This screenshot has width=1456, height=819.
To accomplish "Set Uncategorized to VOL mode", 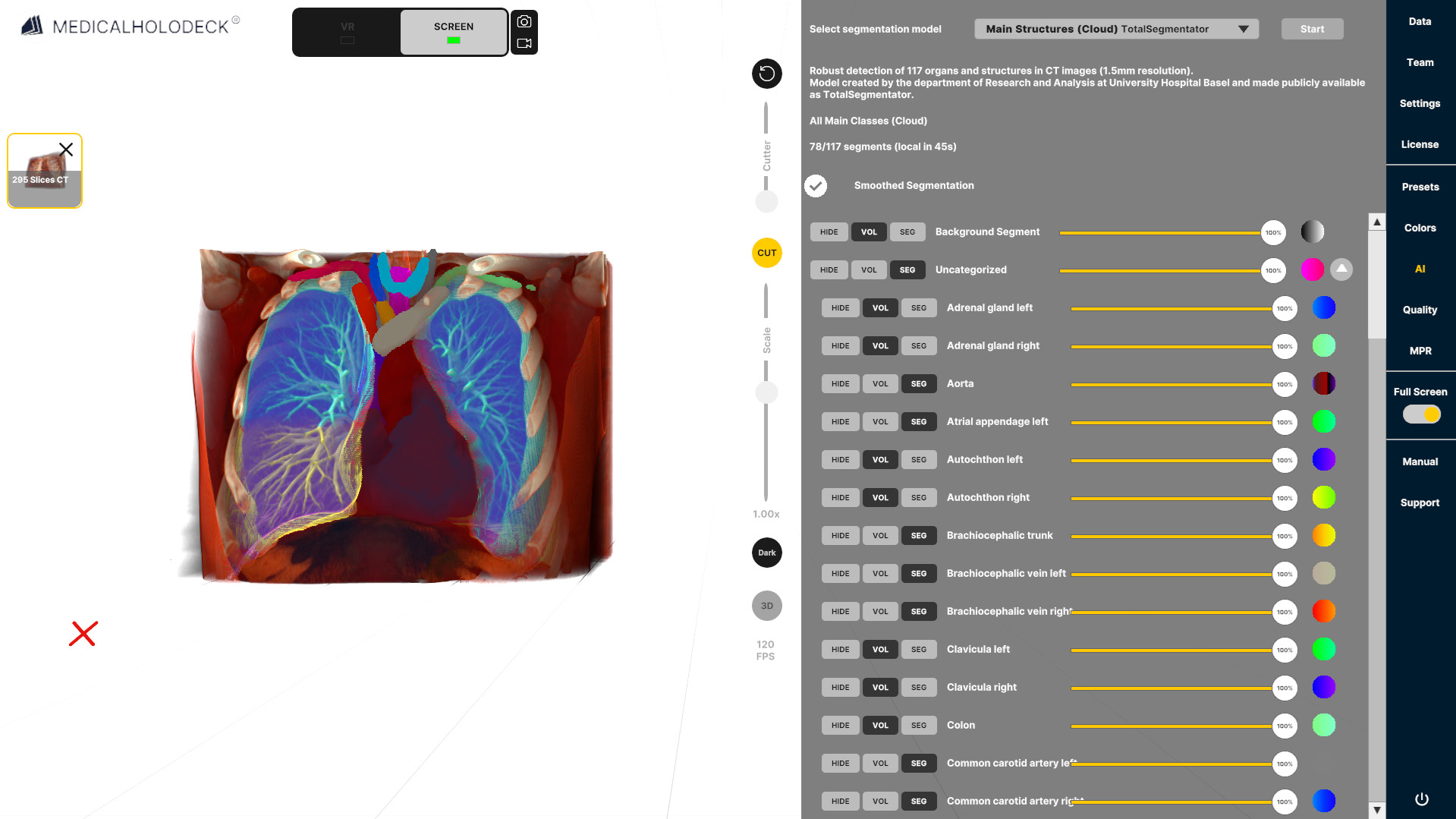I will 869,270.
